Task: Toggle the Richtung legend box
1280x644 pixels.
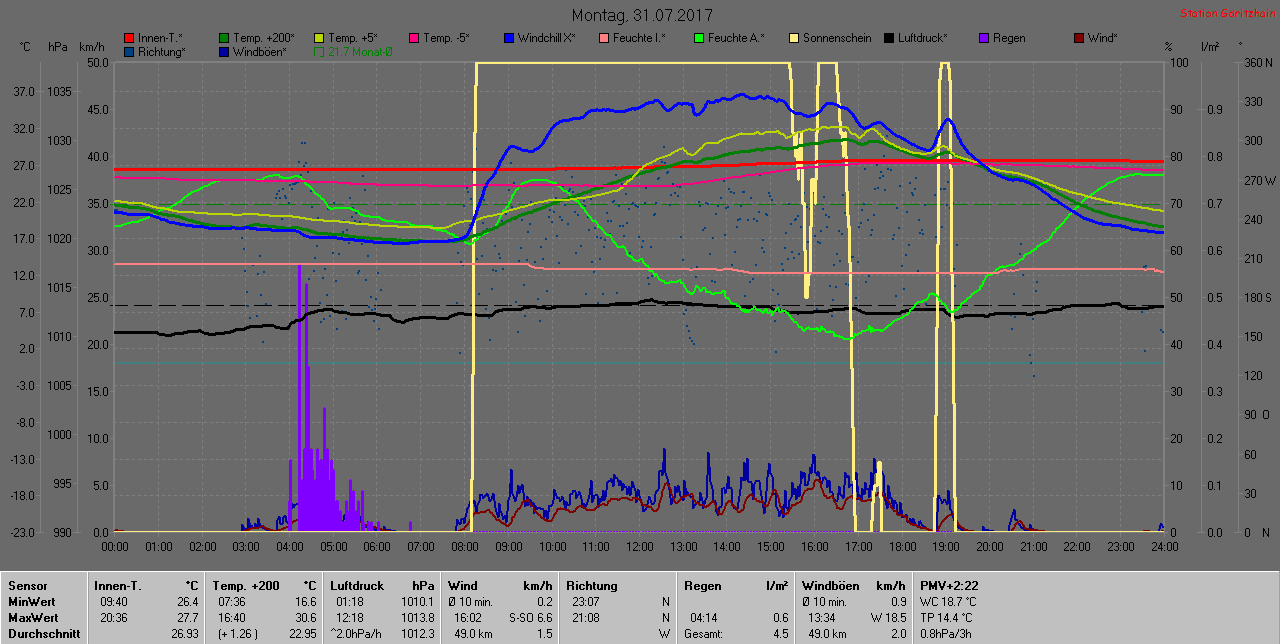Action: [129, 51]
